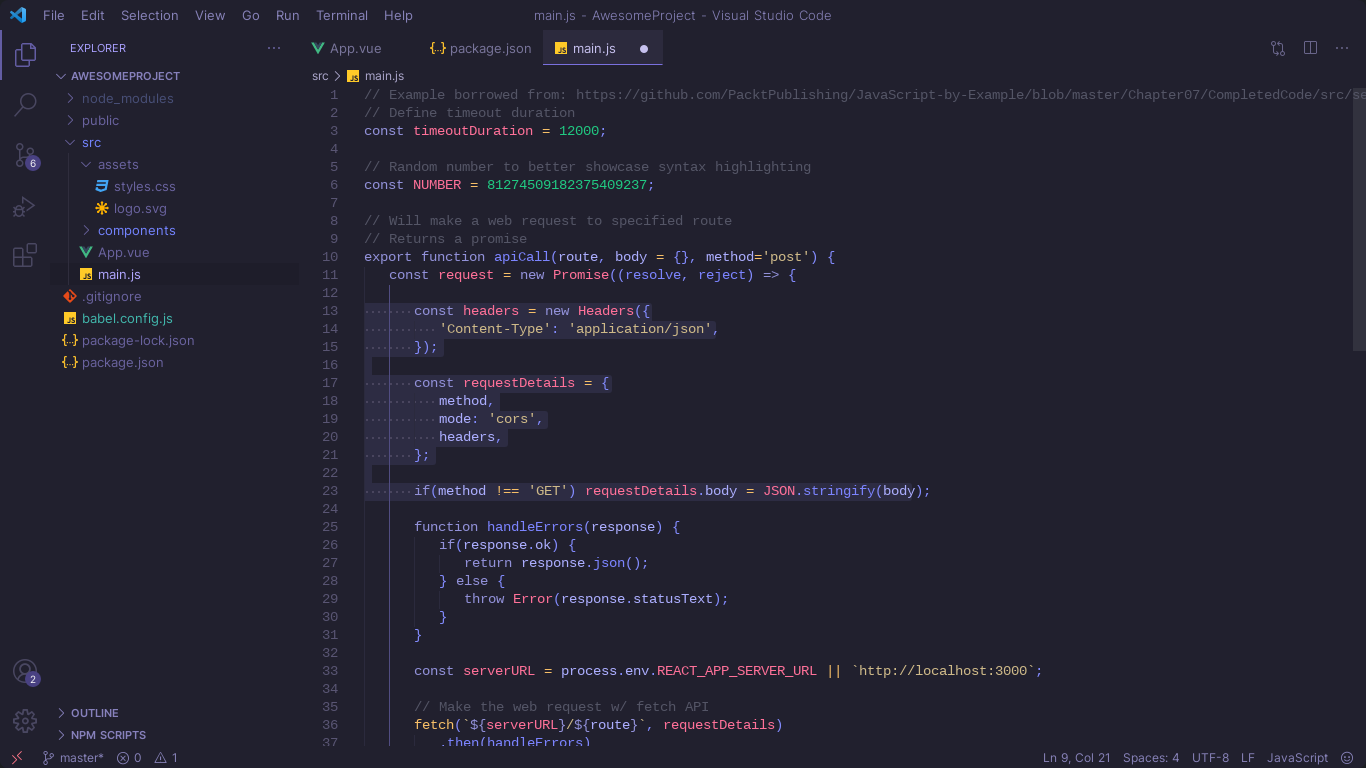Open Source Control view with 6 changes
Viewport: 1366px width, 768px height.
point(25,155)
